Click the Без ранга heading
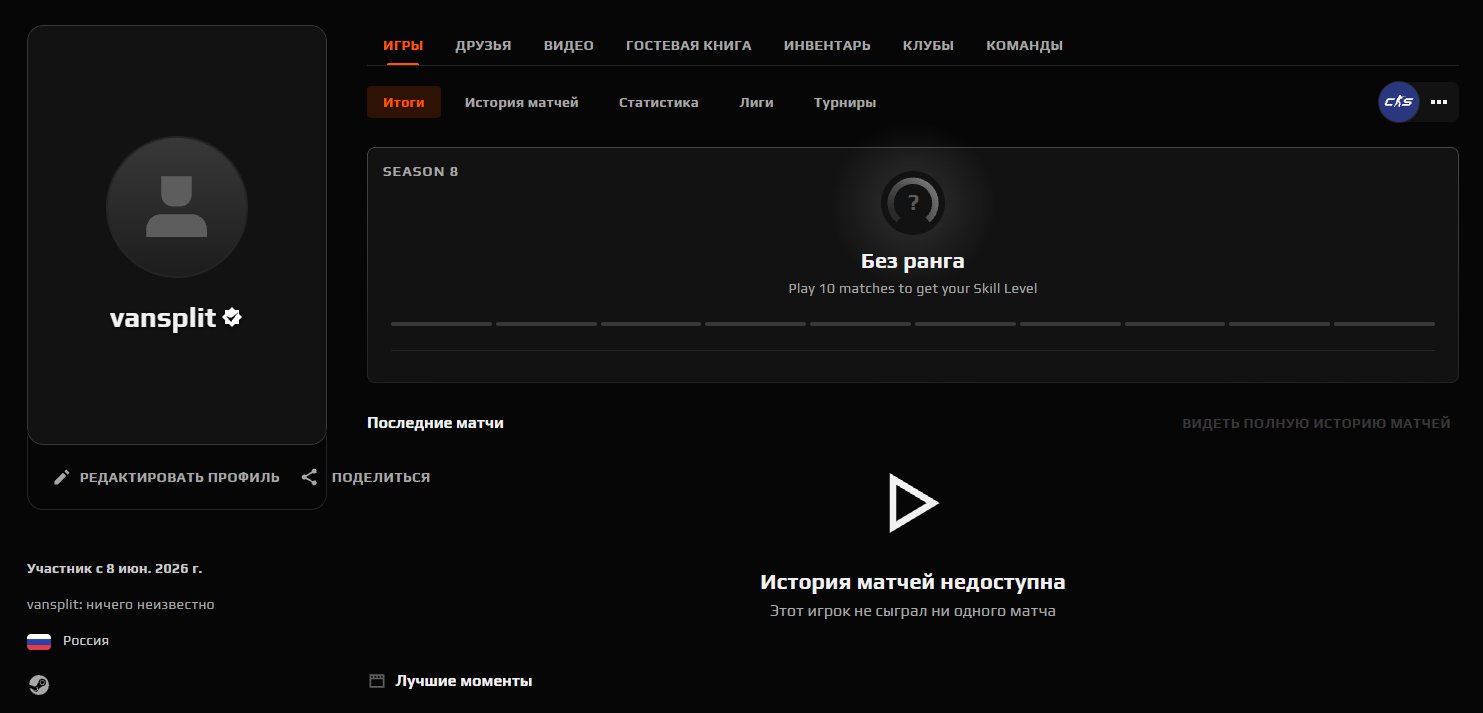The width and height of the screenshot is (1483, 713). (x=913, y=262)
